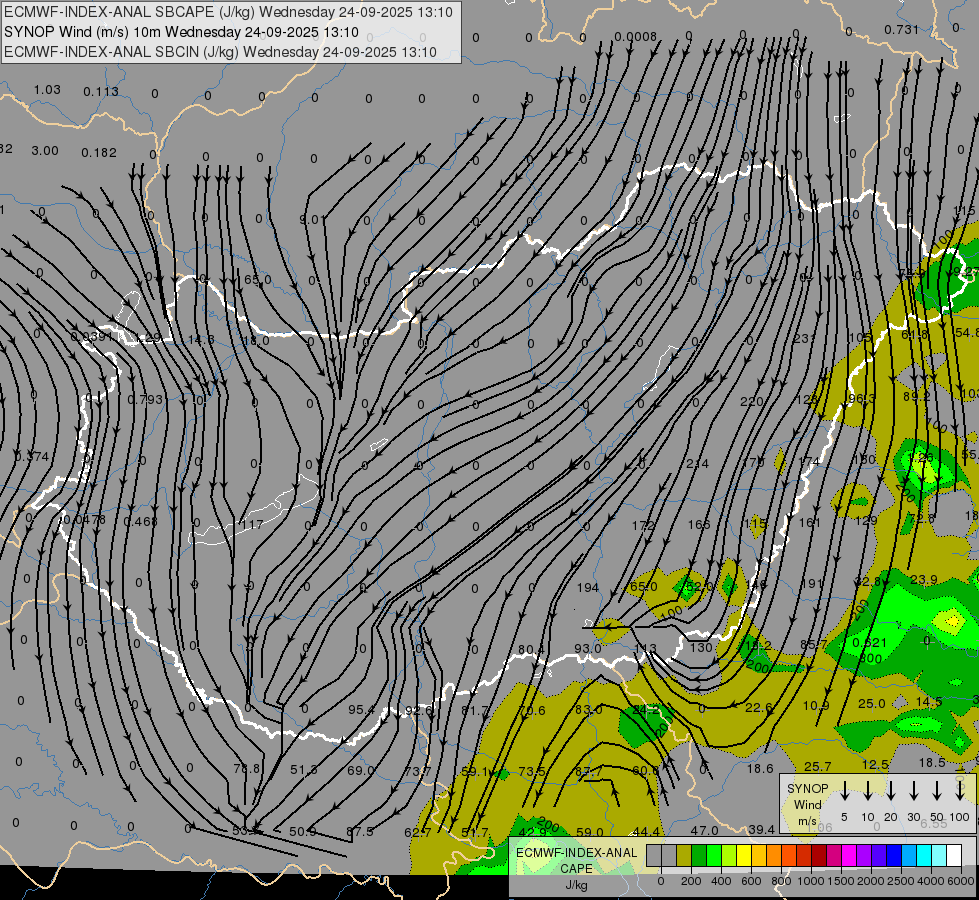Click the J/kg unit label
This screenshot has height=900, width=979.
pos(576,885)
